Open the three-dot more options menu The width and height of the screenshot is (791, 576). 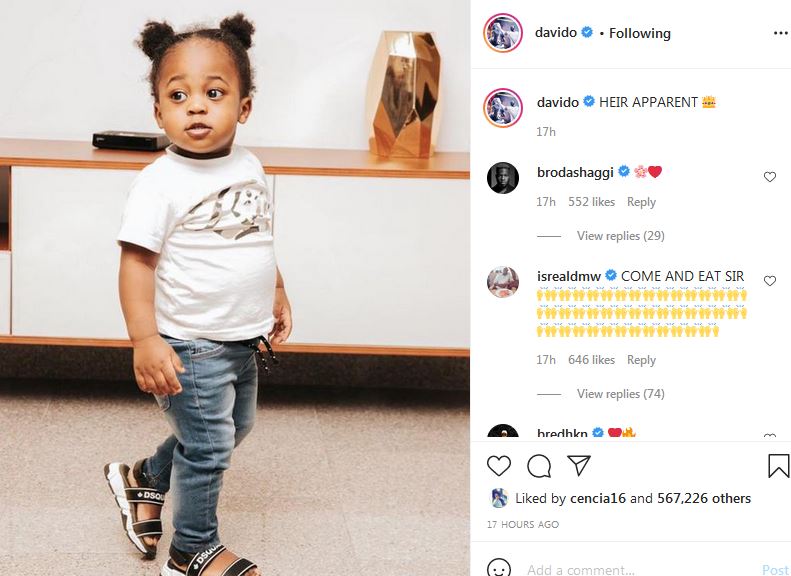780,33
